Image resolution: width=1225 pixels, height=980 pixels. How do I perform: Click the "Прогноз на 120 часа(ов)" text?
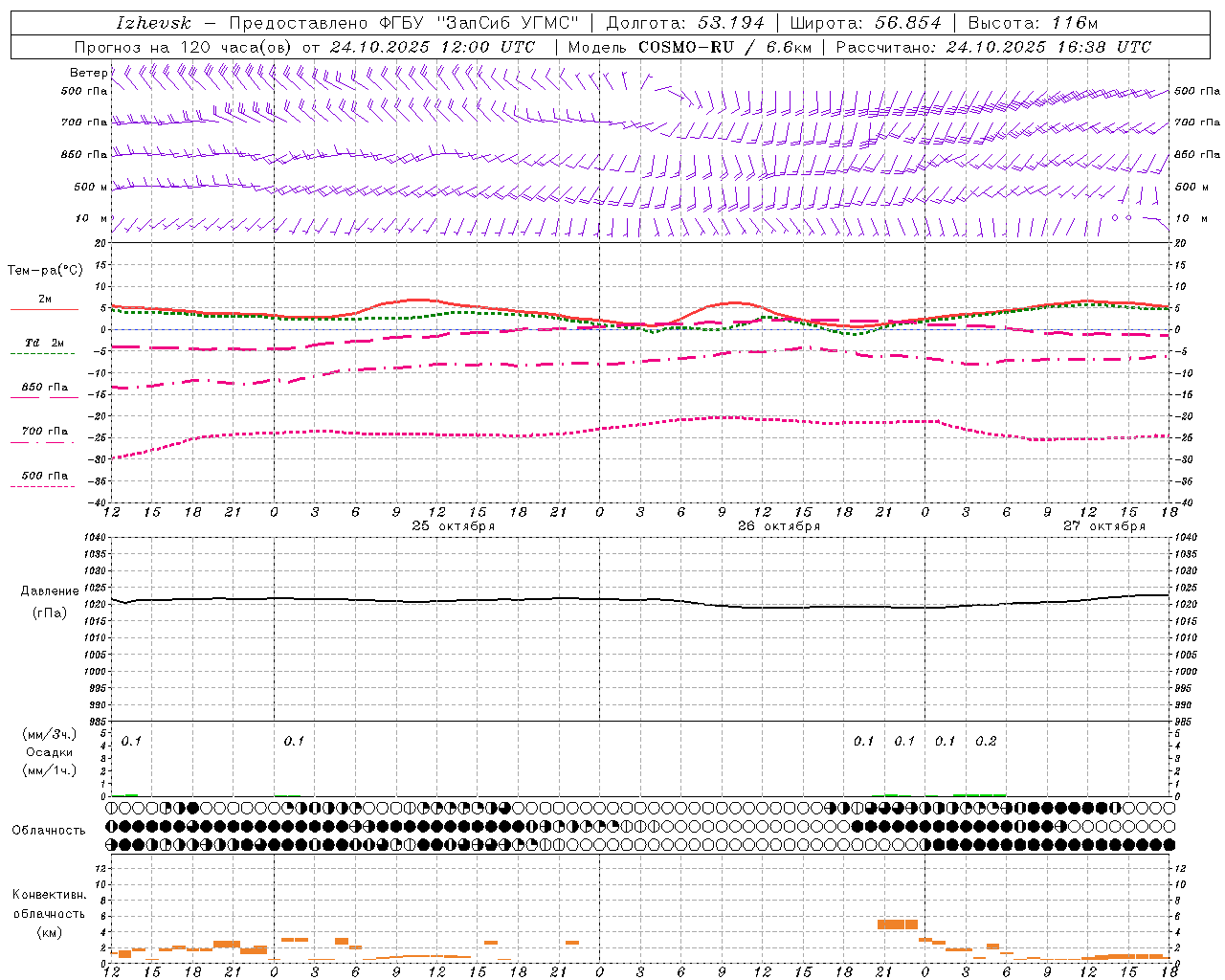point(184,47)
